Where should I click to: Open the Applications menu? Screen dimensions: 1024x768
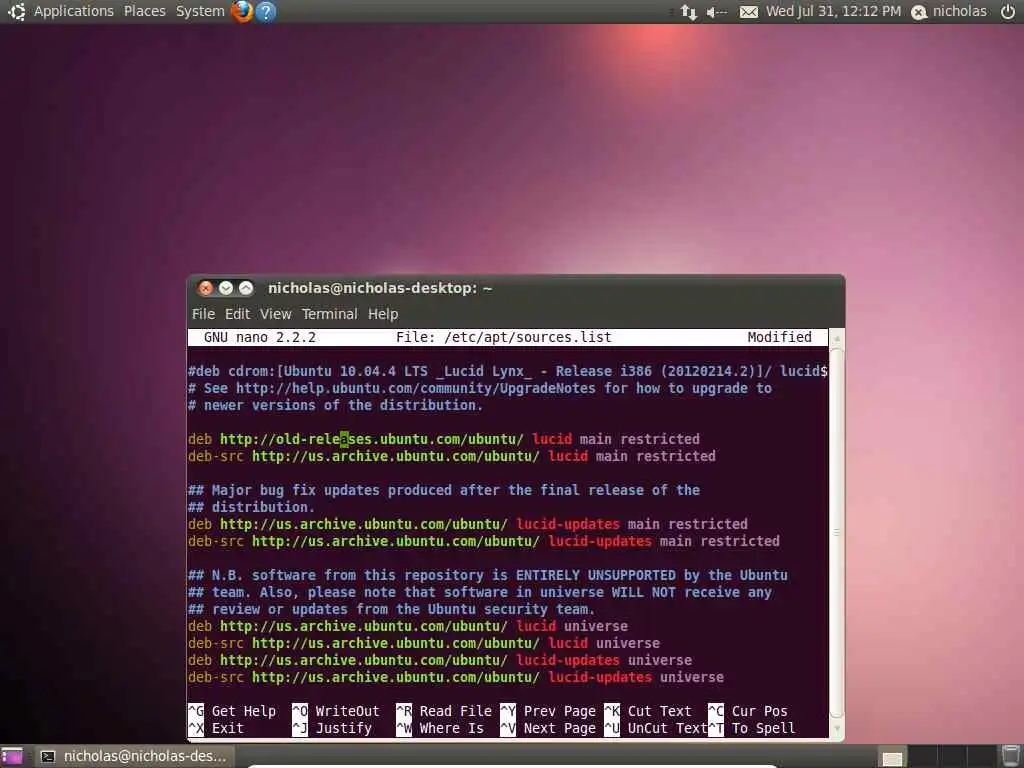74,11
